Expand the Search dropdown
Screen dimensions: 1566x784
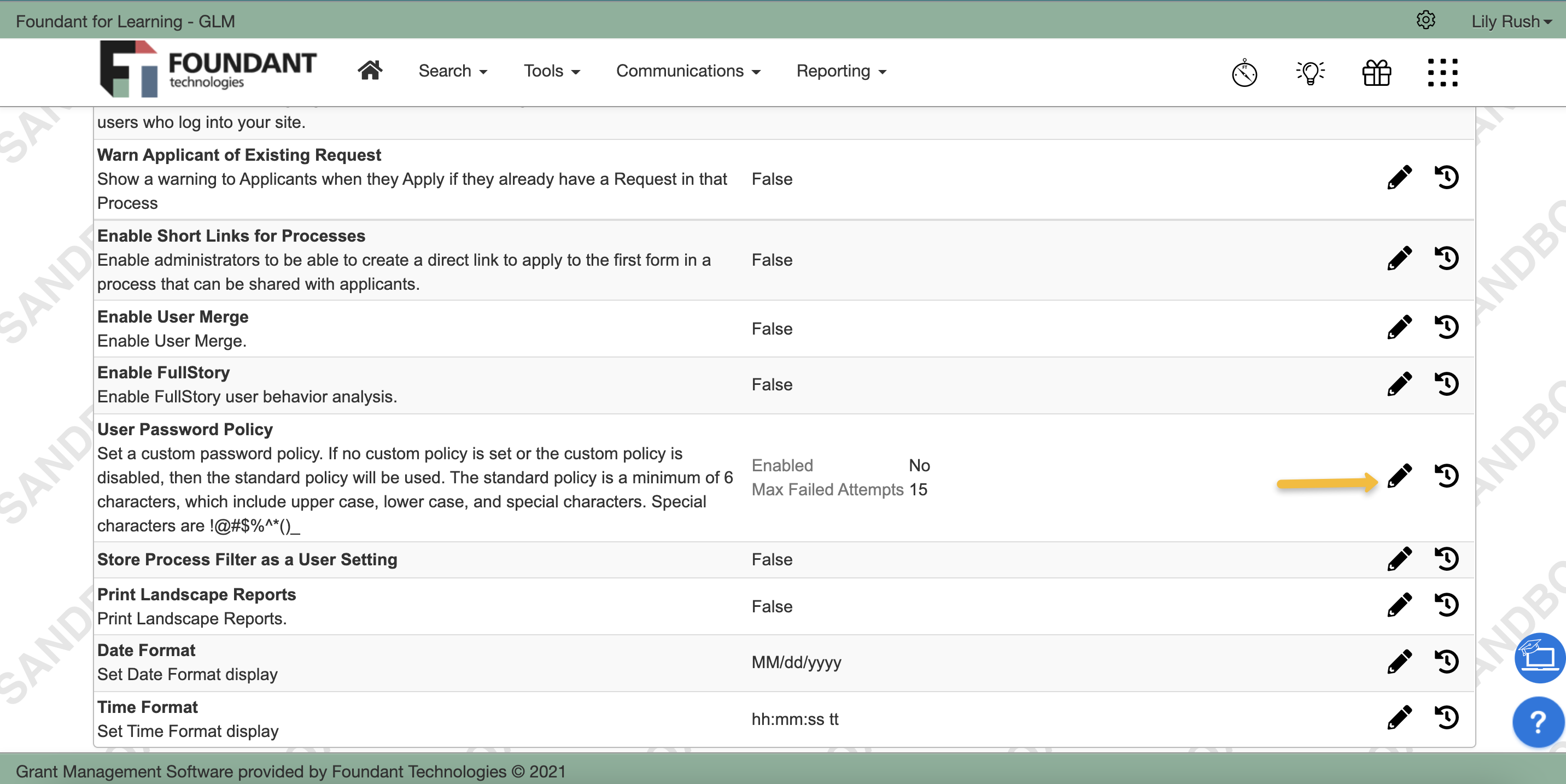point(452,71)
